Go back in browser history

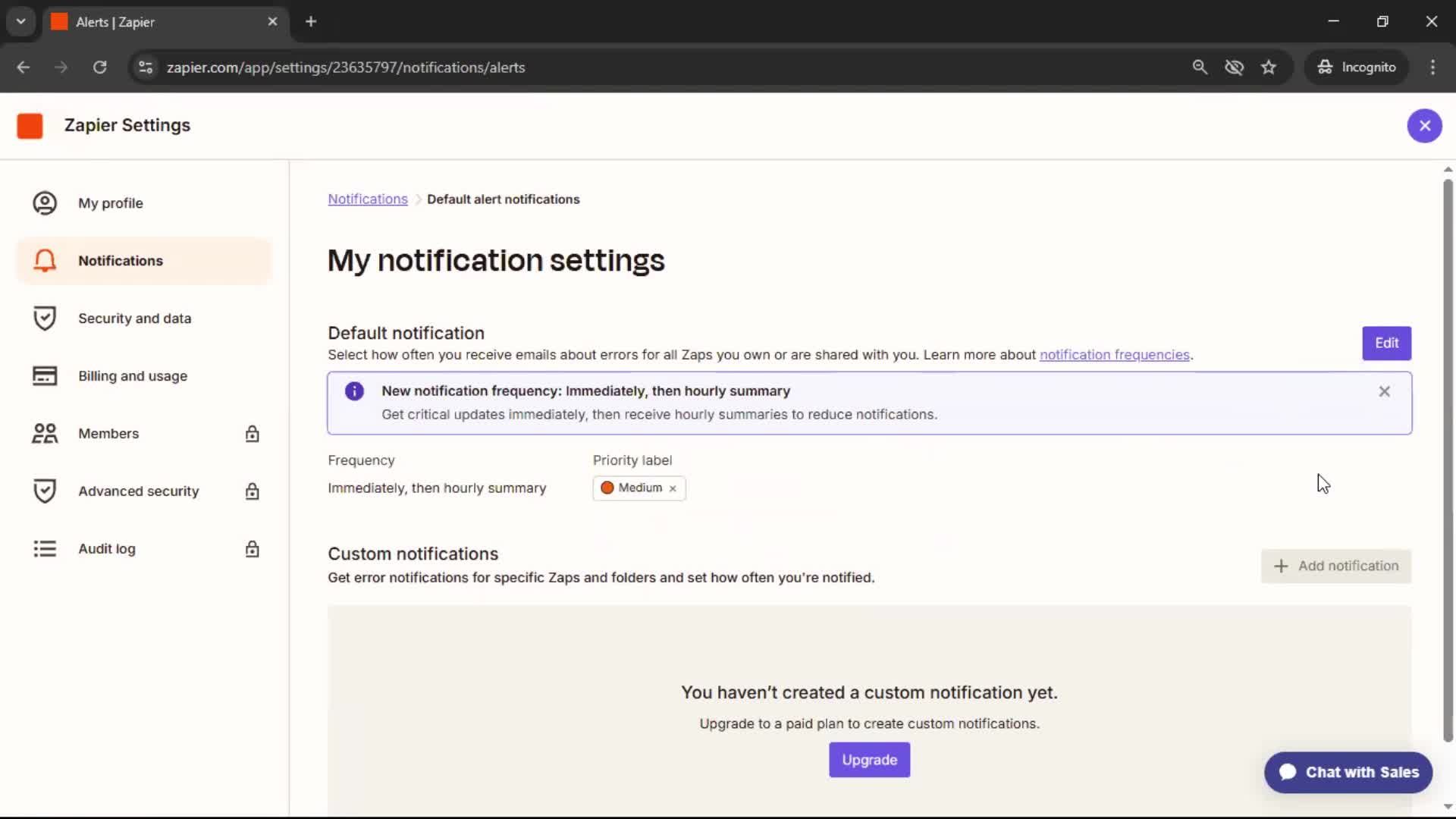pos(24,67)
